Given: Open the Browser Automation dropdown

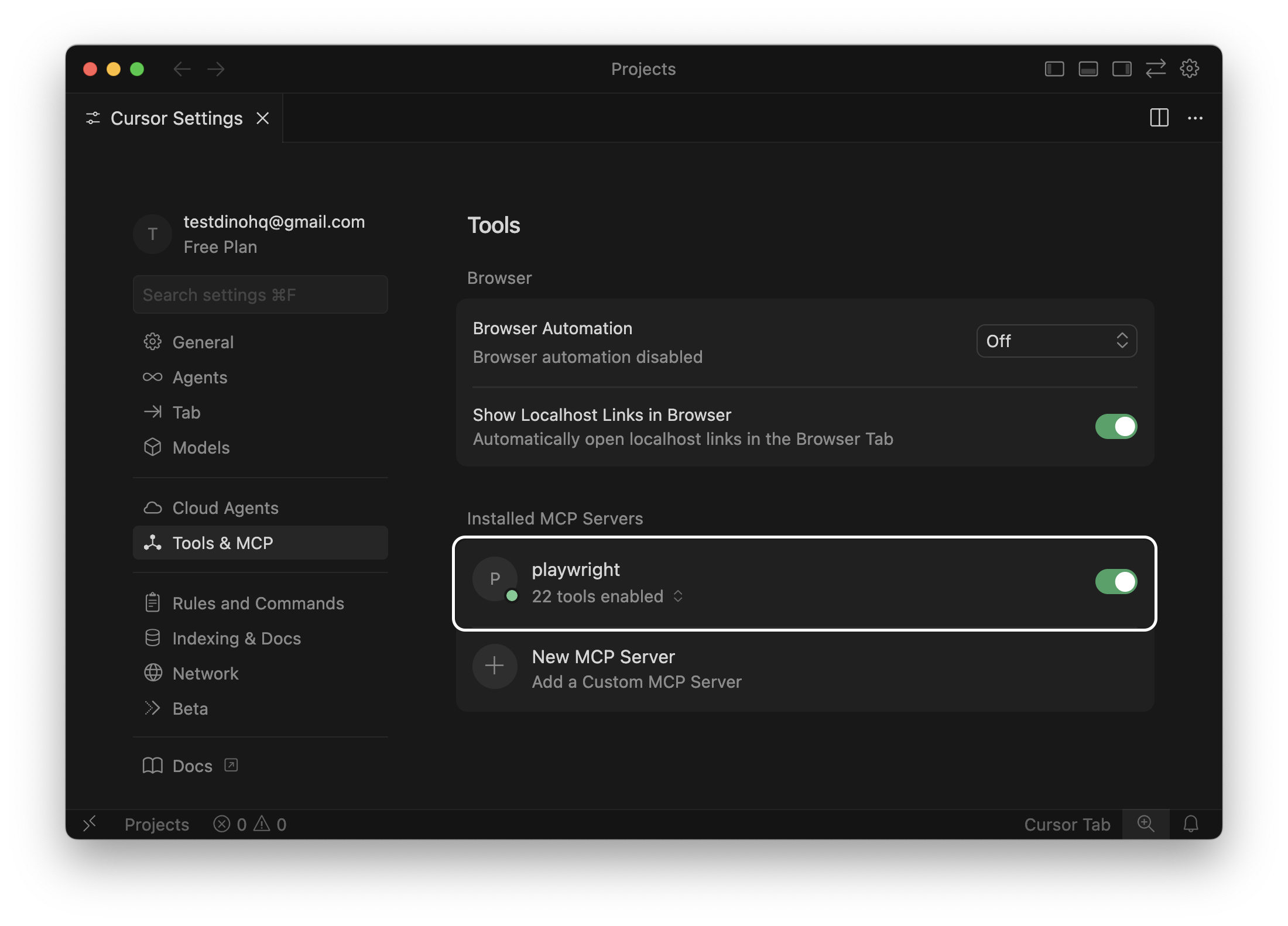Looking at the screenshot, I should point(1056,341).
